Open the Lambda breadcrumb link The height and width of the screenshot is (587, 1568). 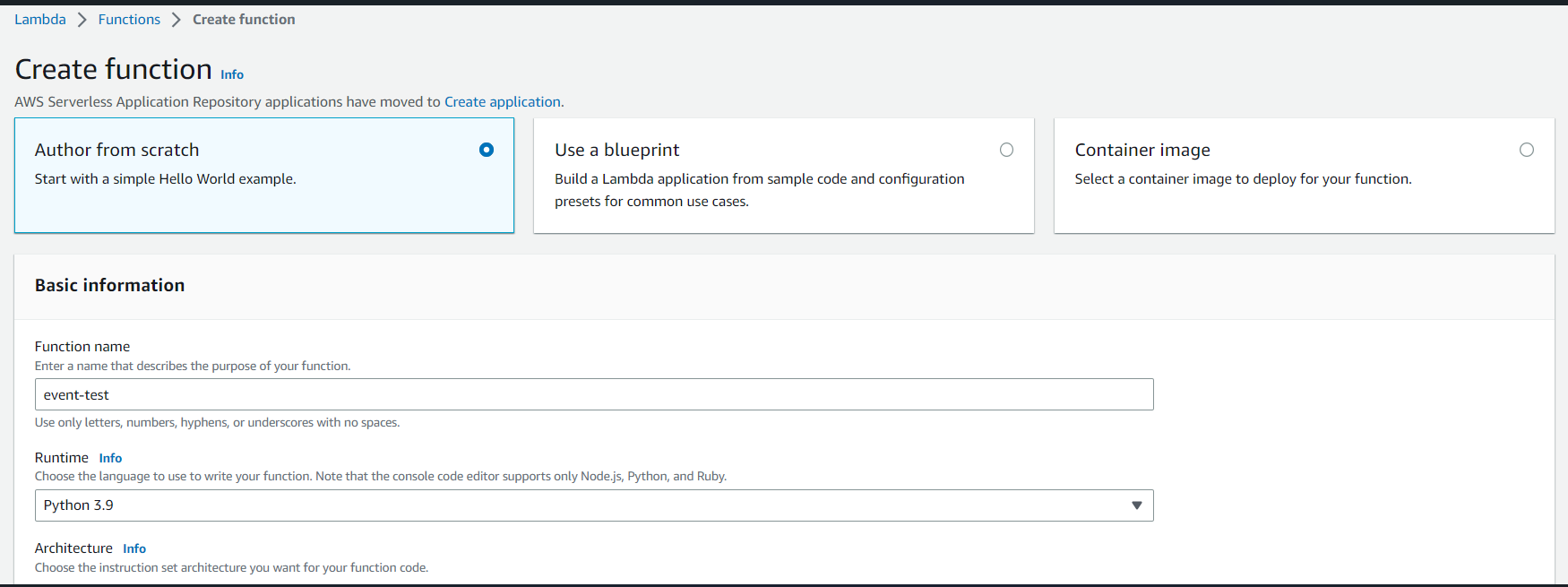40,20
